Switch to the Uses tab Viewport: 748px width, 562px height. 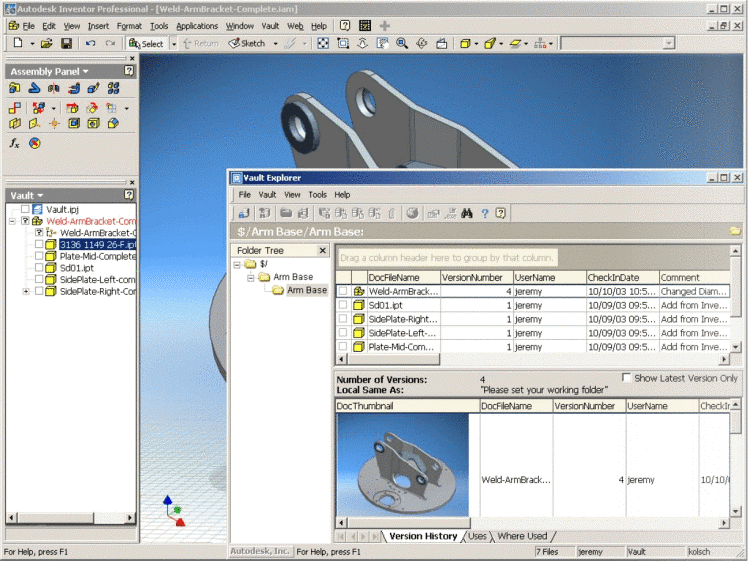[x=477, y=536]
